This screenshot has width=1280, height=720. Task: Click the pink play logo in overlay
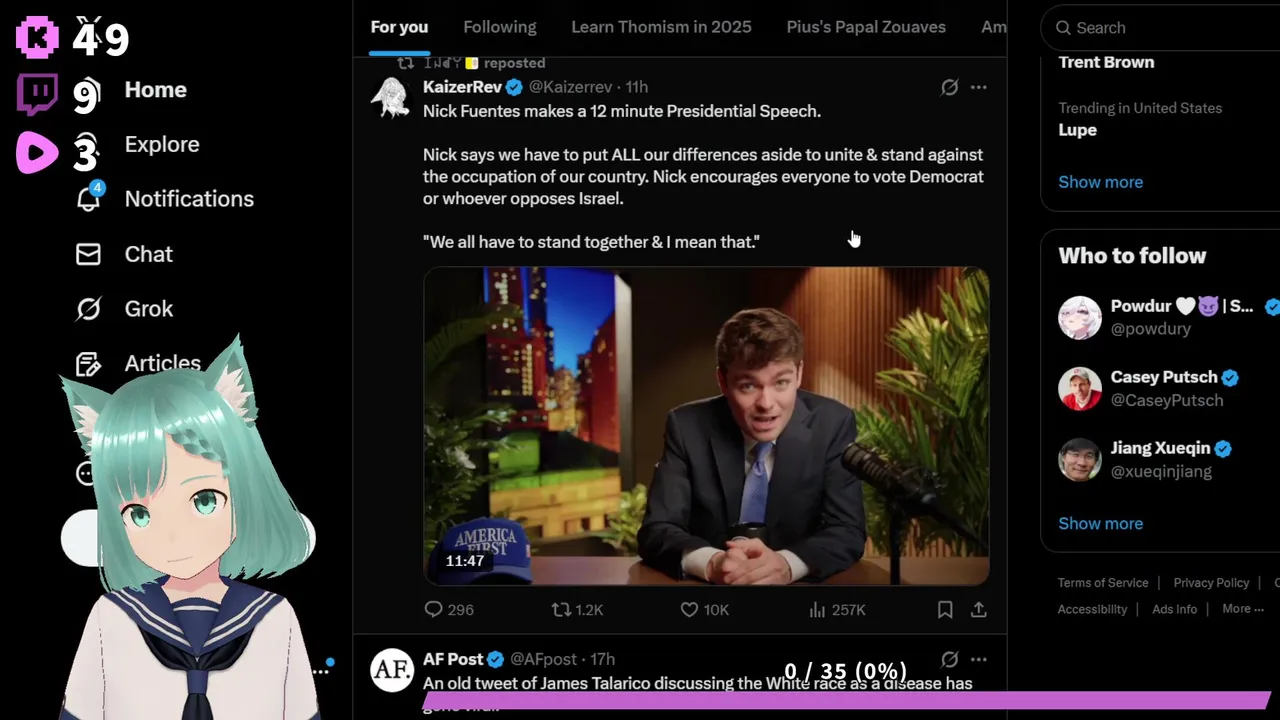[37, 152]
